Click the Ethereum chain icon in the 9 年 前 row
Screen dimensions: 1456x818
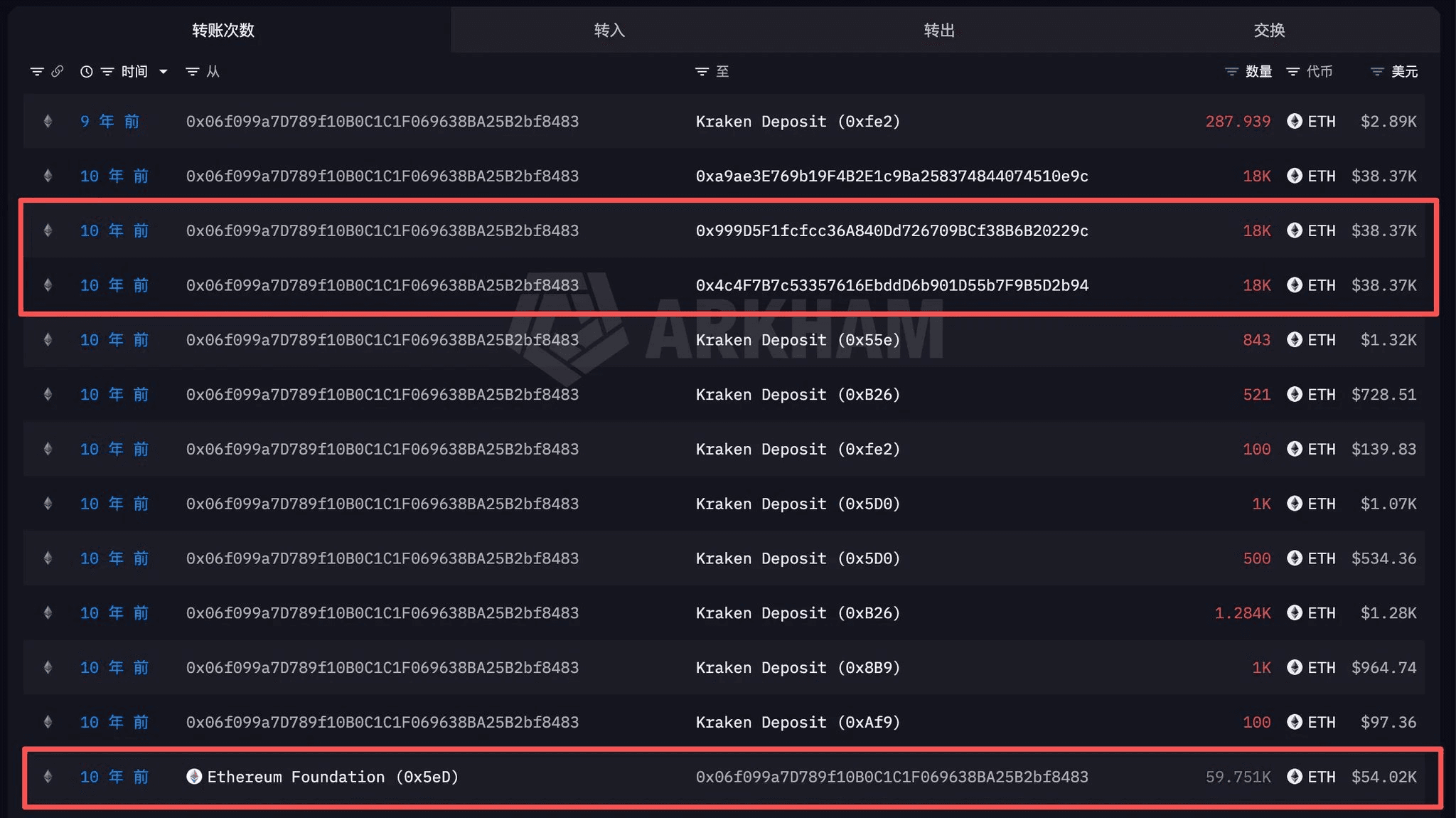point(48,121)
